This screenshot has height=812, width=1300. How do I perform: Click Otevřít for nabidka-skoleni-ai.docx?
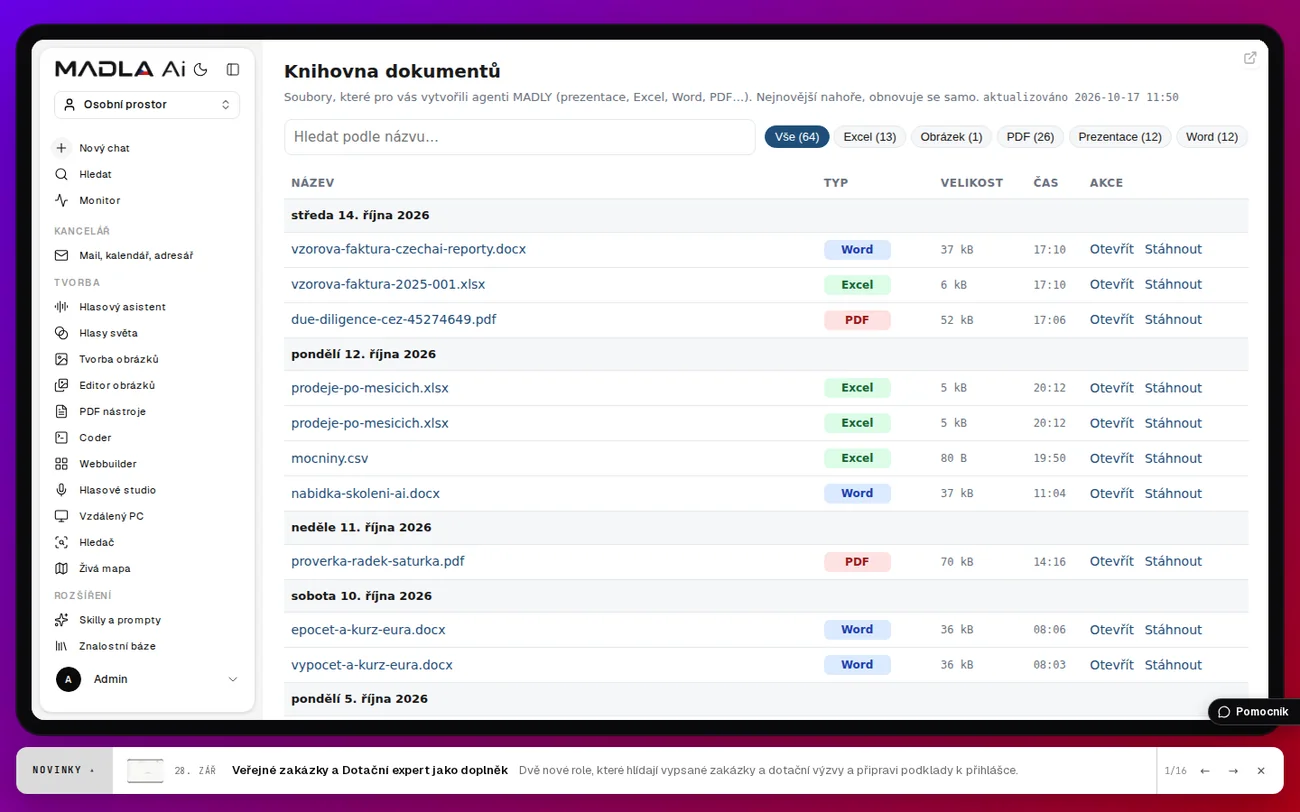click(1111, 493)
